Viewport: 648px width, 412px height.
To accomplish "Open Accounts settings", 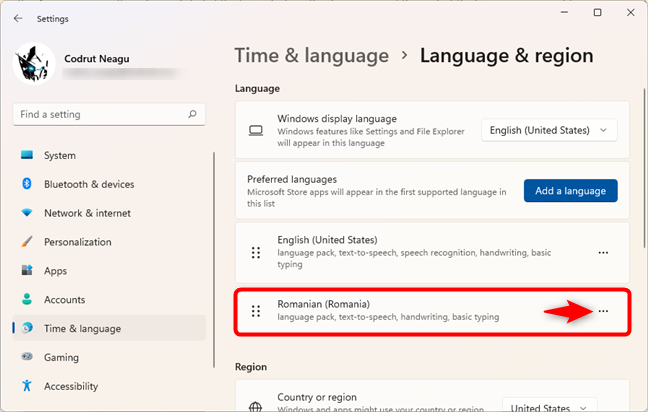I will [x=110, y=300].
